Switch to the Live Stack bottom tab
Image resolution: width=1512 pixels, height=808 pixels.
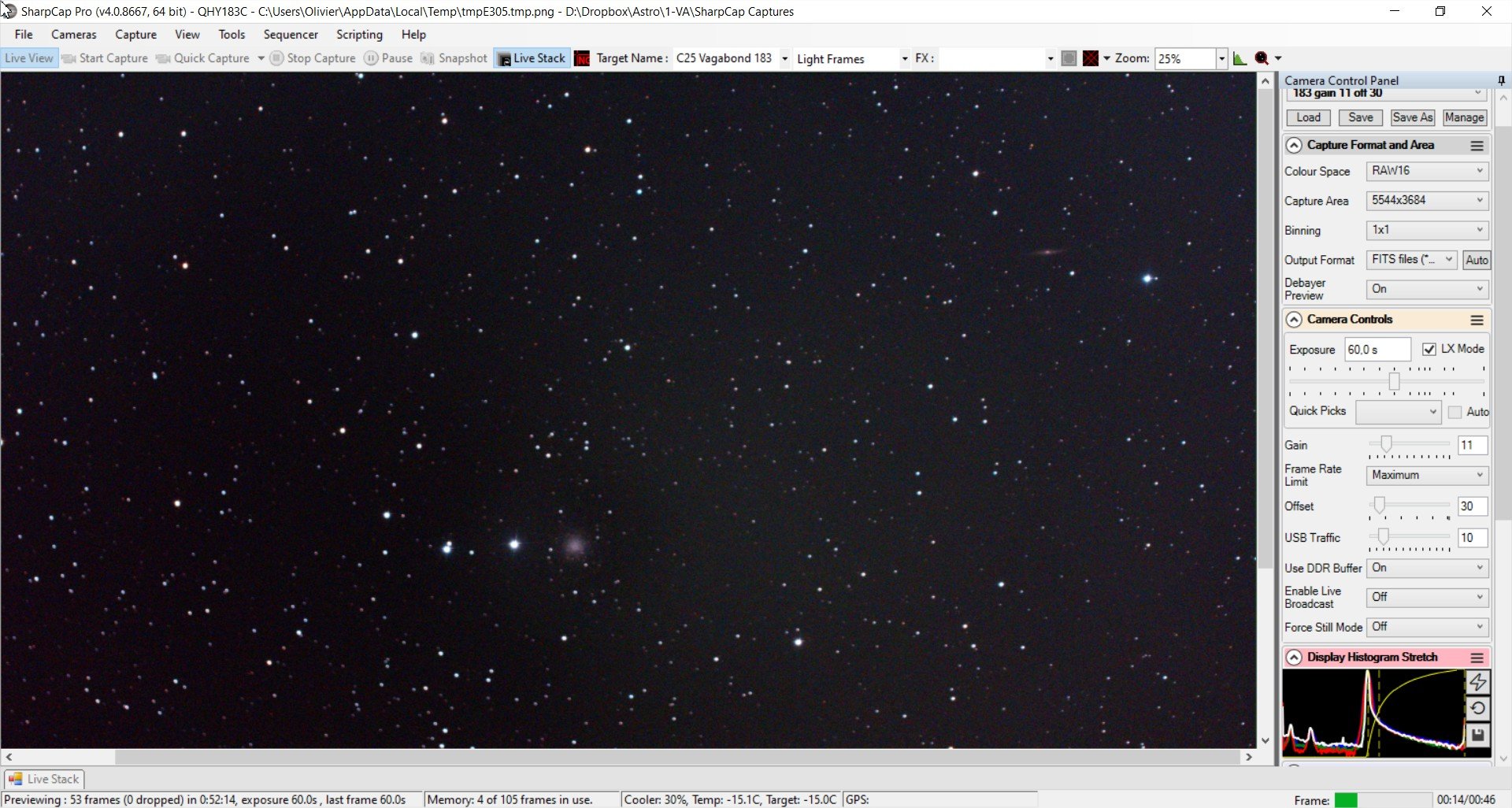[44, 779]
